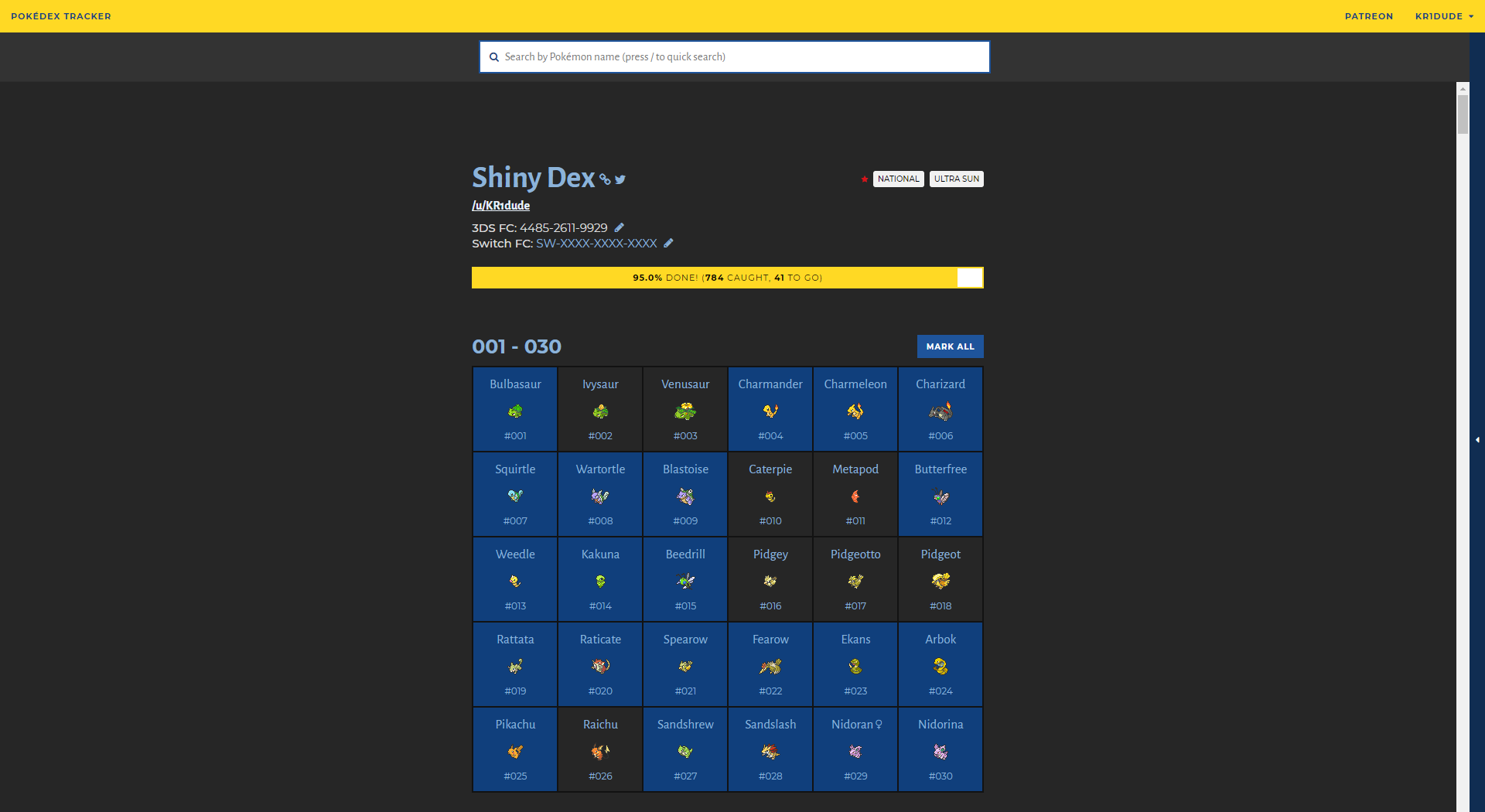The width and height of the screenshot is (1485, 812).
Task: Click the search magnifier icon
Action: pos(494,57)
